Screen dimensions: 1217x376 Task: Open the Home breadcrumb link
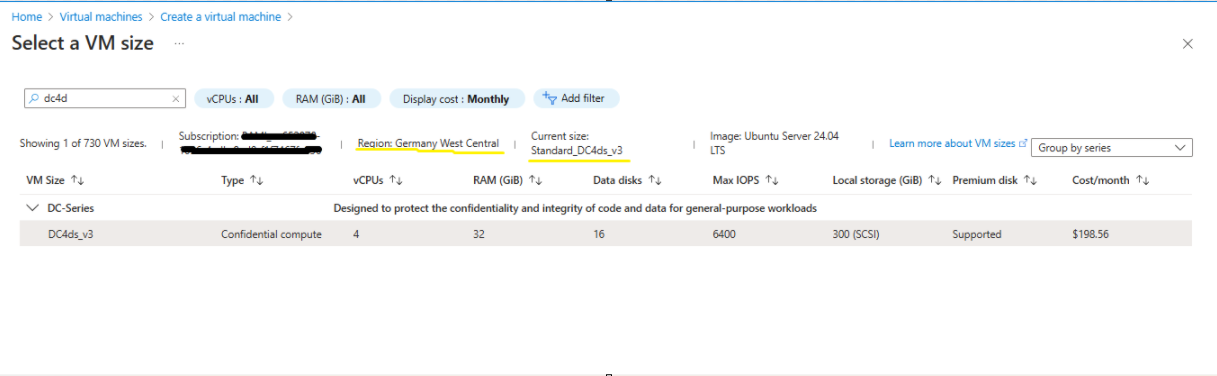(x=27, y=17)
